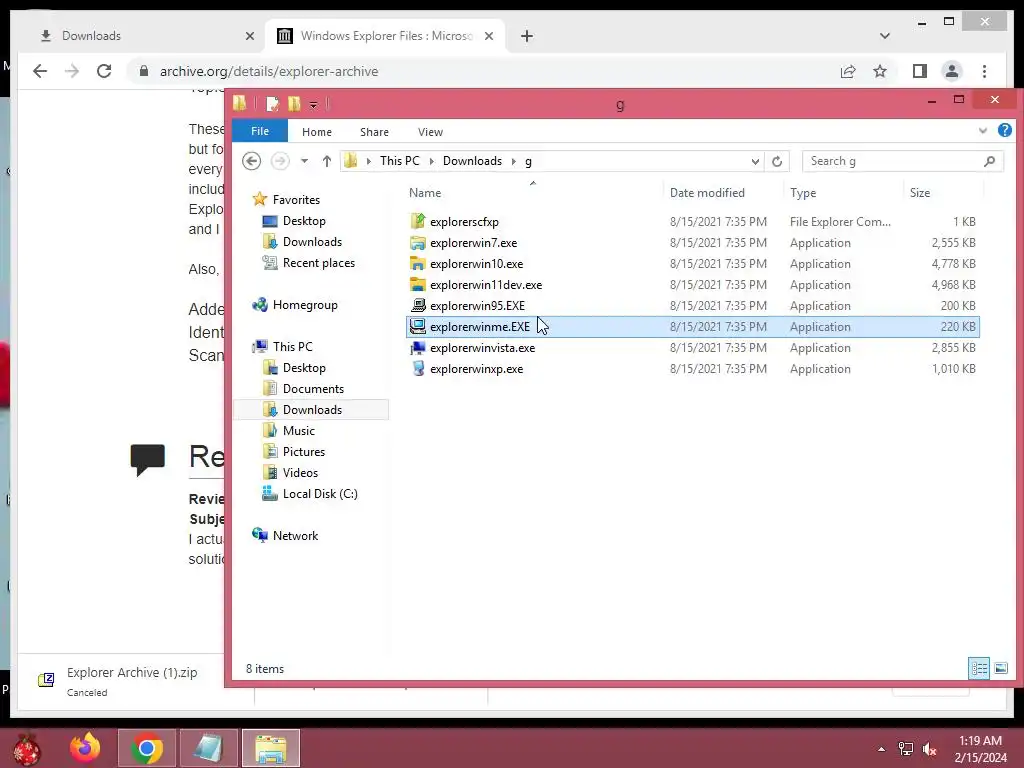The height and width of the screenshot is (768, 1024).
Task: Expand the Explorer ribbon
Action: coord(982,131)
